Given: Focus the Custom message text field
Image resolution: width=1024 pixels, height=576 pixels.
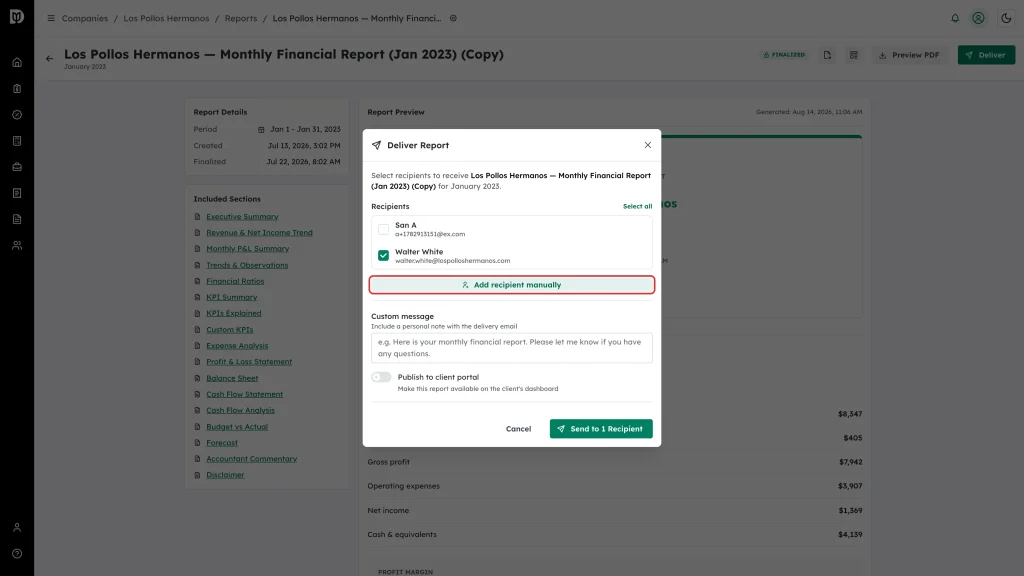Looking at the screenshot, I should pos(512,348).
